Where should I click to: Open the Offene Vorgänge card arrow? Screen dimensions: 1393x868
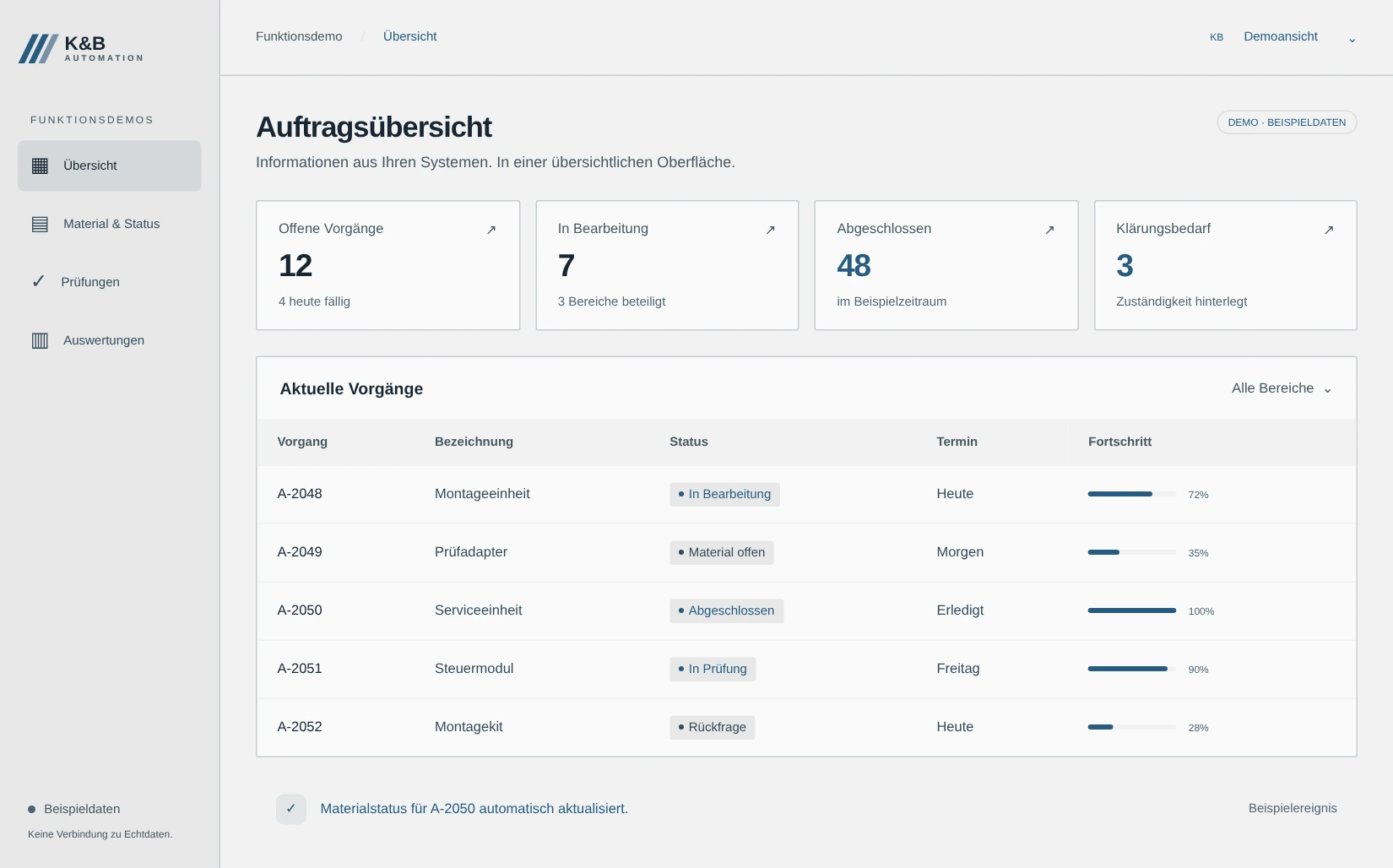[491, 230]
